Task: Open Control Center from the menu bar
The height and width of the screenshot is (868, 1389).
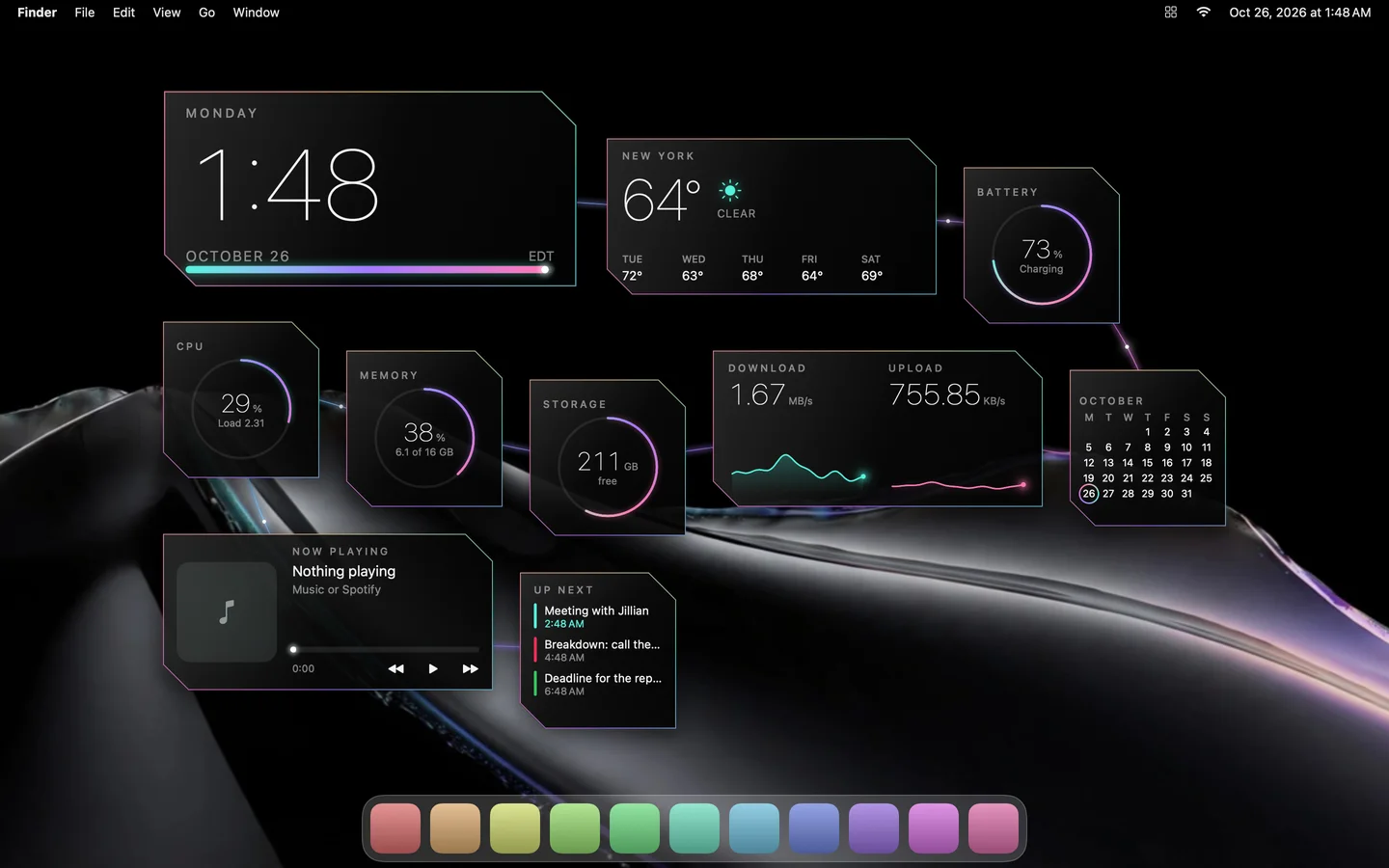Action: pos(1171,13)
